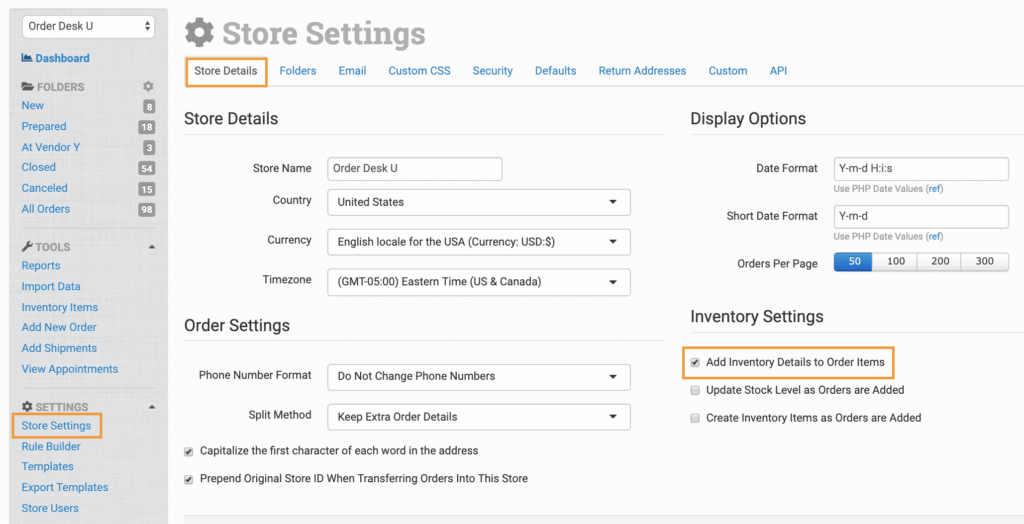Image resolution: width=1024 pixels, height=524 pixels.
Task: Click the wrench icon next to Tools
Action: 27,246
